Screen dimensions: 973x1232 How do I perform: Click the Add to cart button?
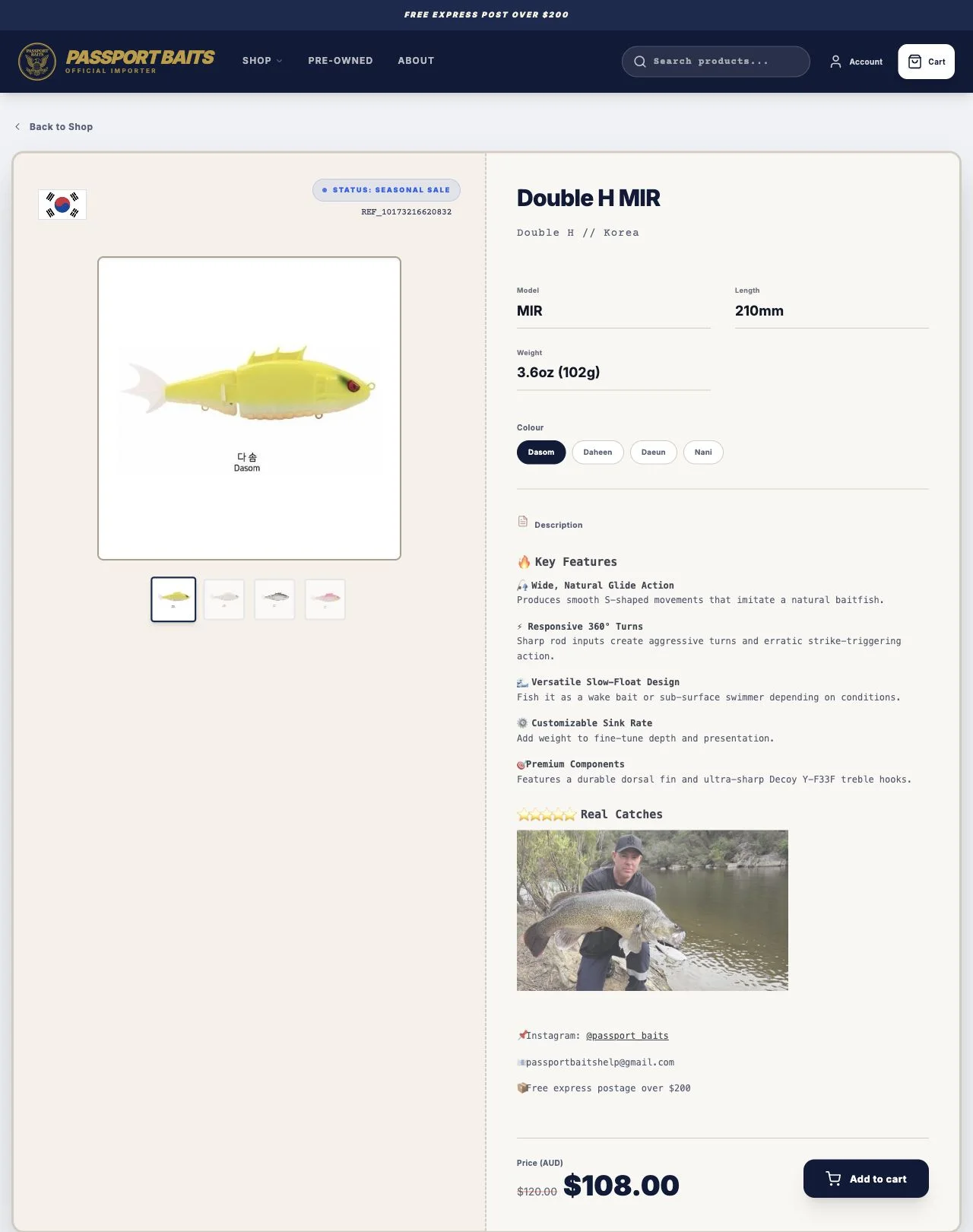[x=866, y=1179]
